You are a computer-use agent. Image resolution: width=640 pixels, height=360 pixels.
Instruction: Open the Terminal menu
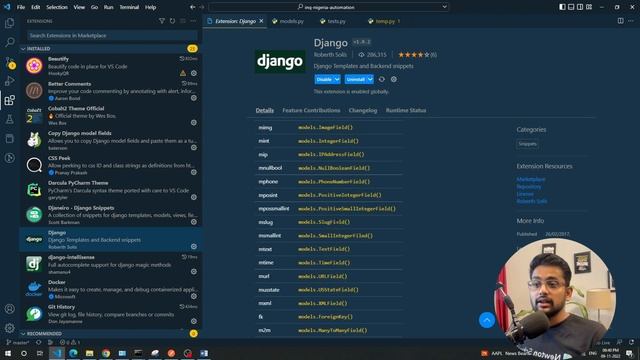click(129, 7)
